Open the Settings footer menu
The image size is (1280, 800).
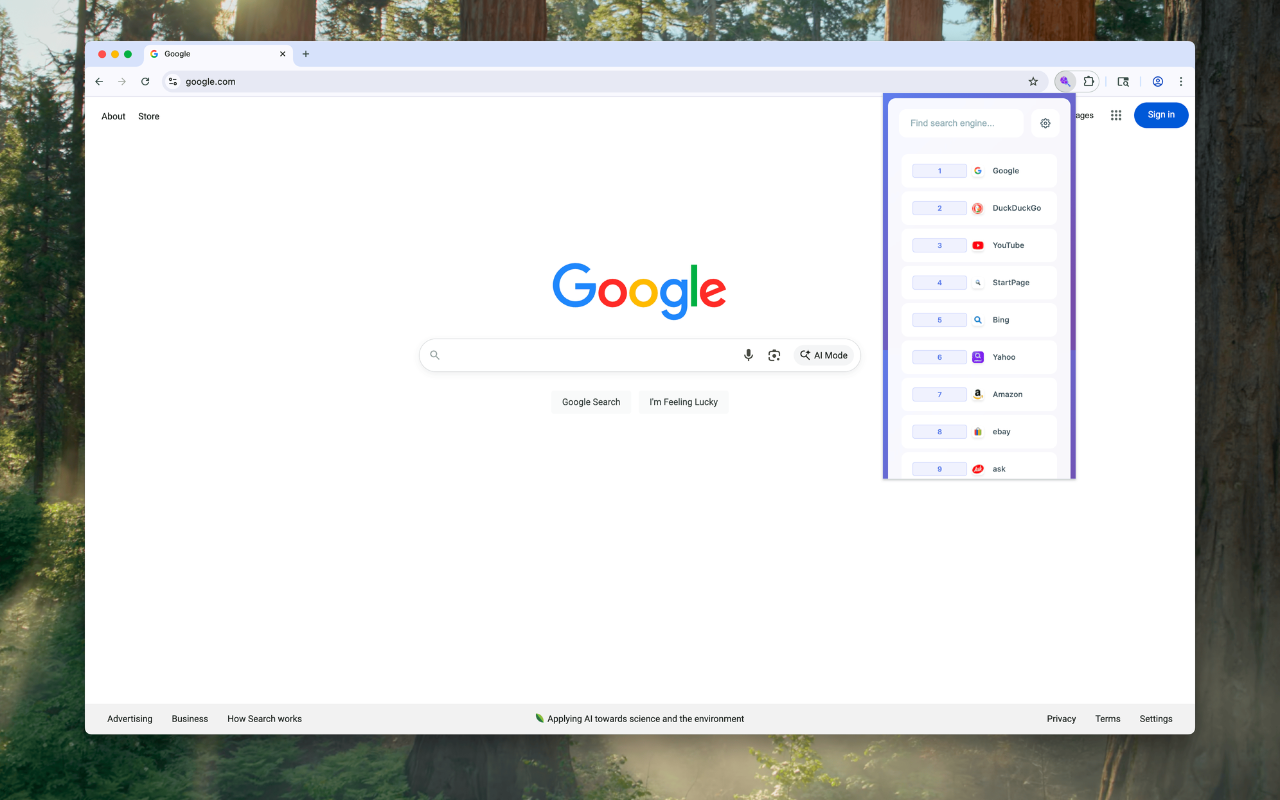[1156, 719]
